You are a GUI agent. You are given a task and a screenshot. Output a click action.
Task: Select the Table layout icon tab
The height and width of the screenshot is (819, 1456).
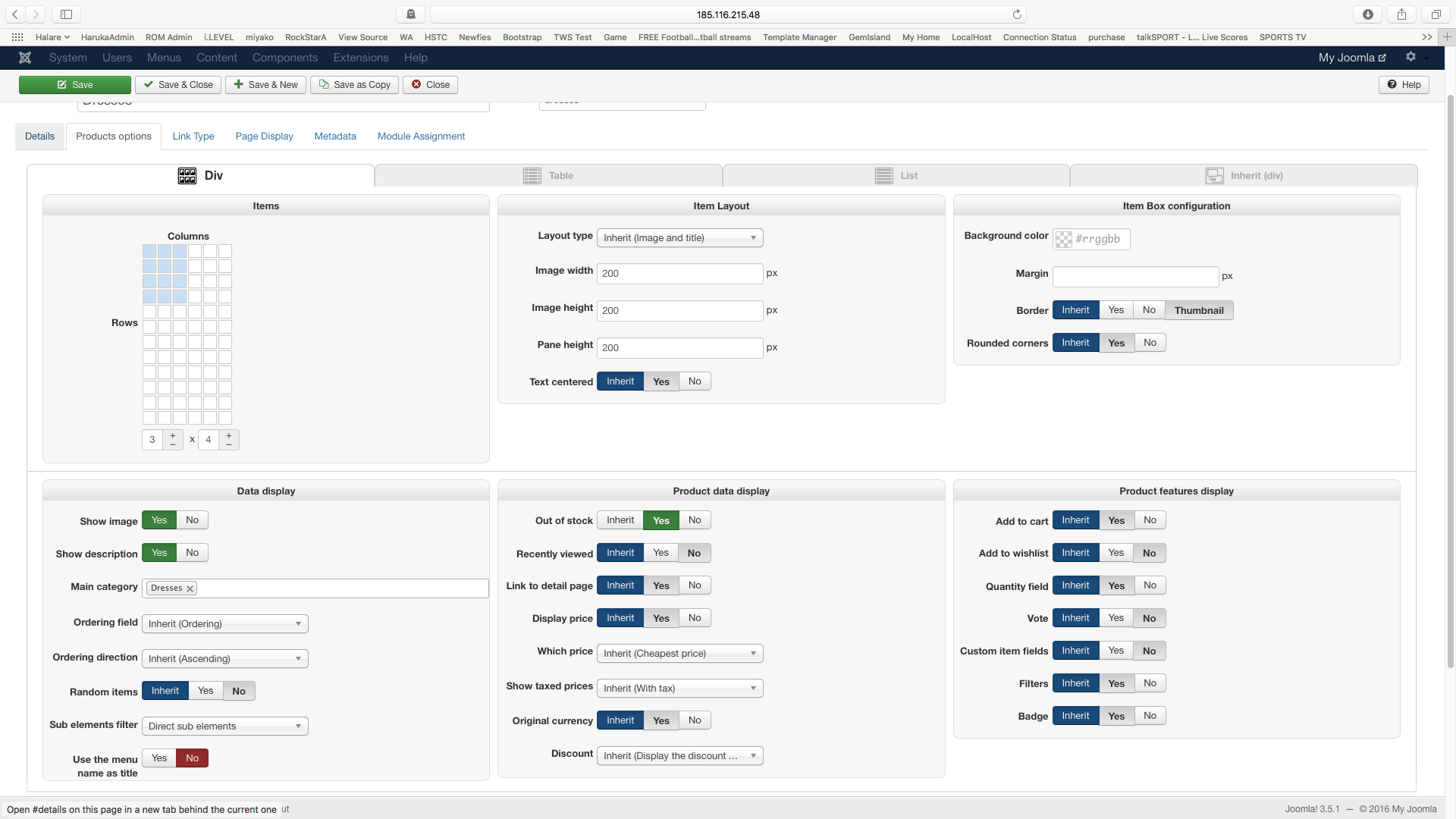[532, 176]
